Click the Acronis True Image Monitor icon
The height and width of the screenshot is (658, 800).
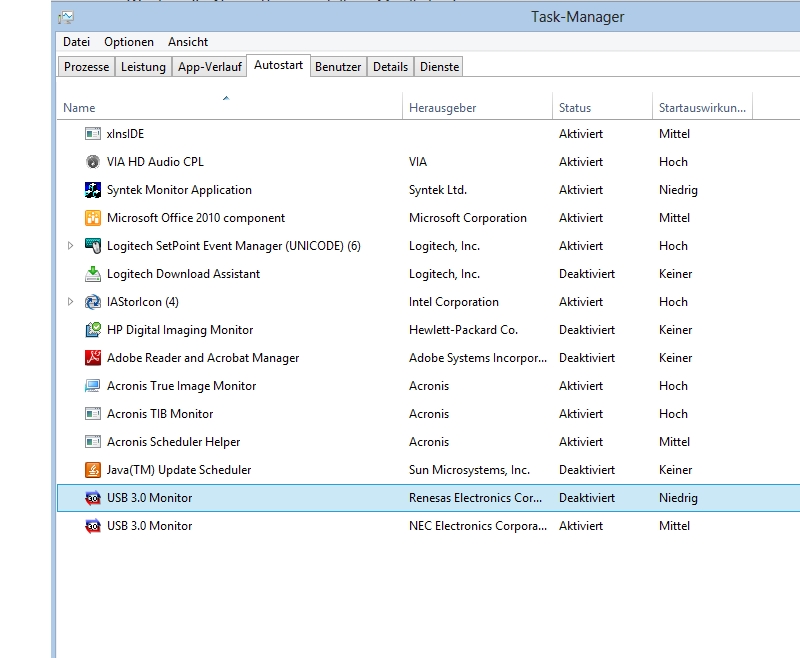point(92,386)
